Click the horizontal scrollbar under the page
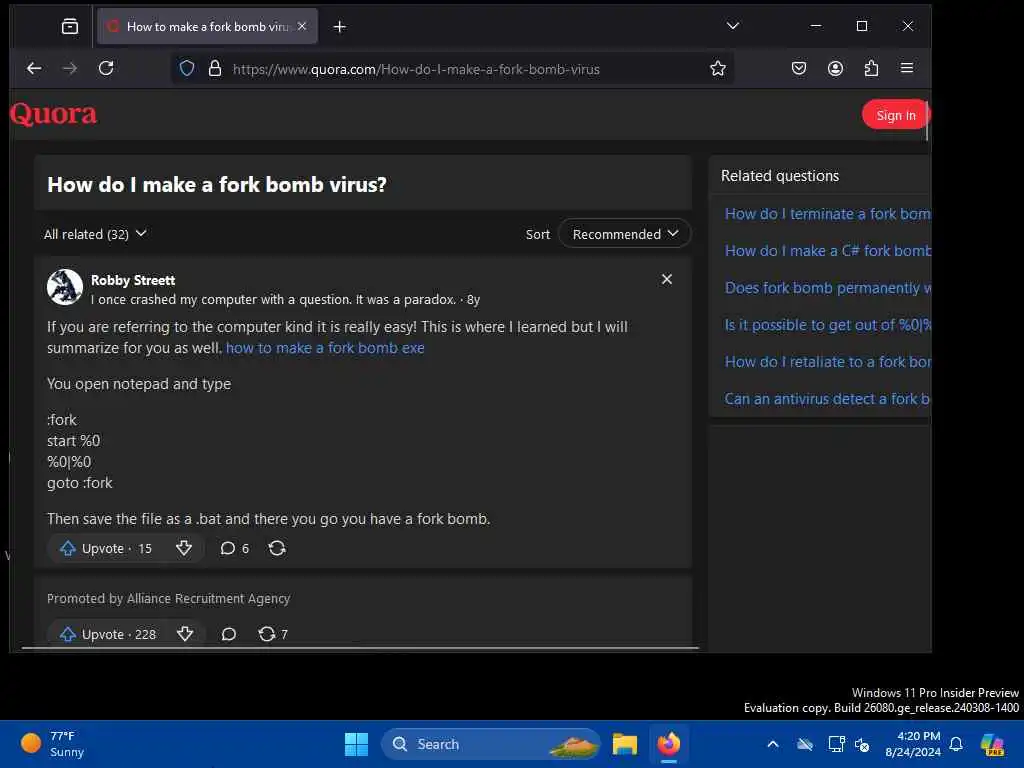Image resolution: width=1024 pixels, height=768 pixels. pyautogui.click(x=360, y=648)
